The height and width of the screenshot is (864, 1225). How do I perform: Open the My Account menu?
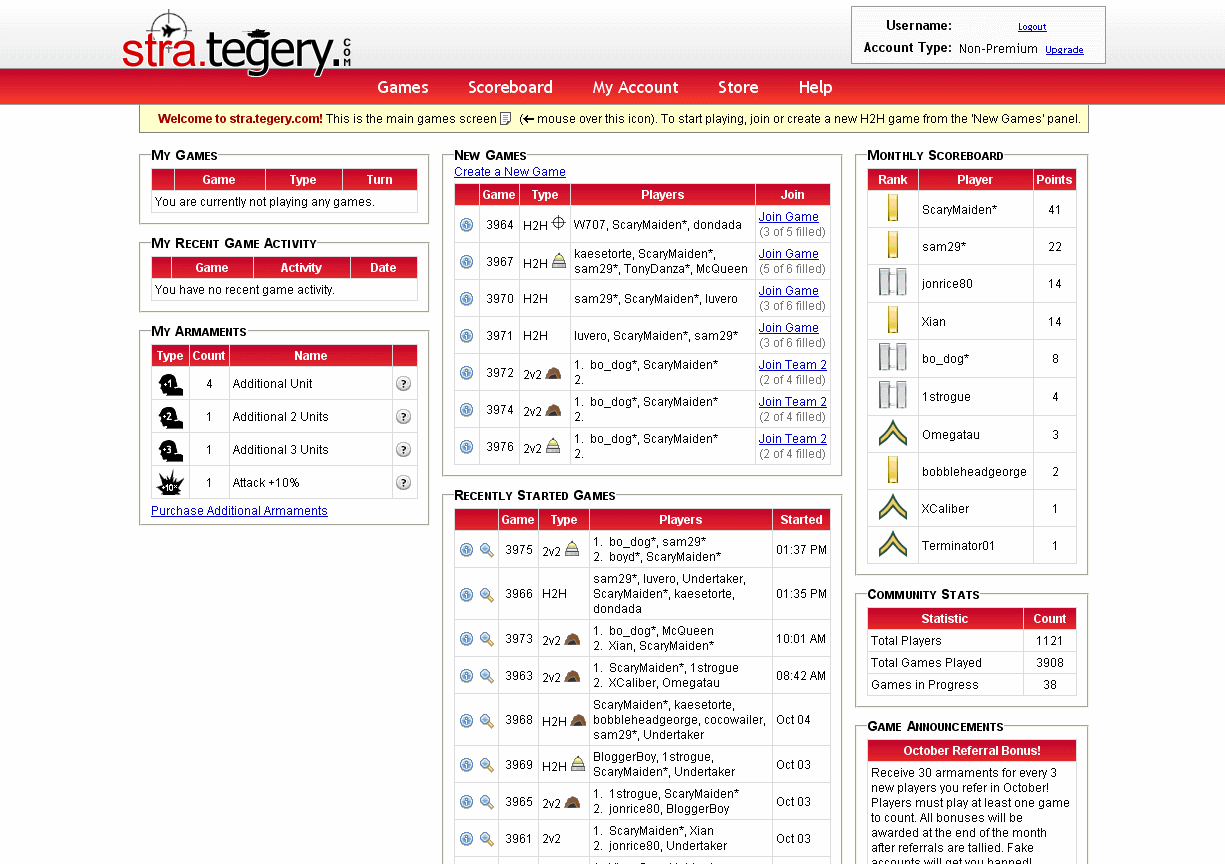[635, 87]
